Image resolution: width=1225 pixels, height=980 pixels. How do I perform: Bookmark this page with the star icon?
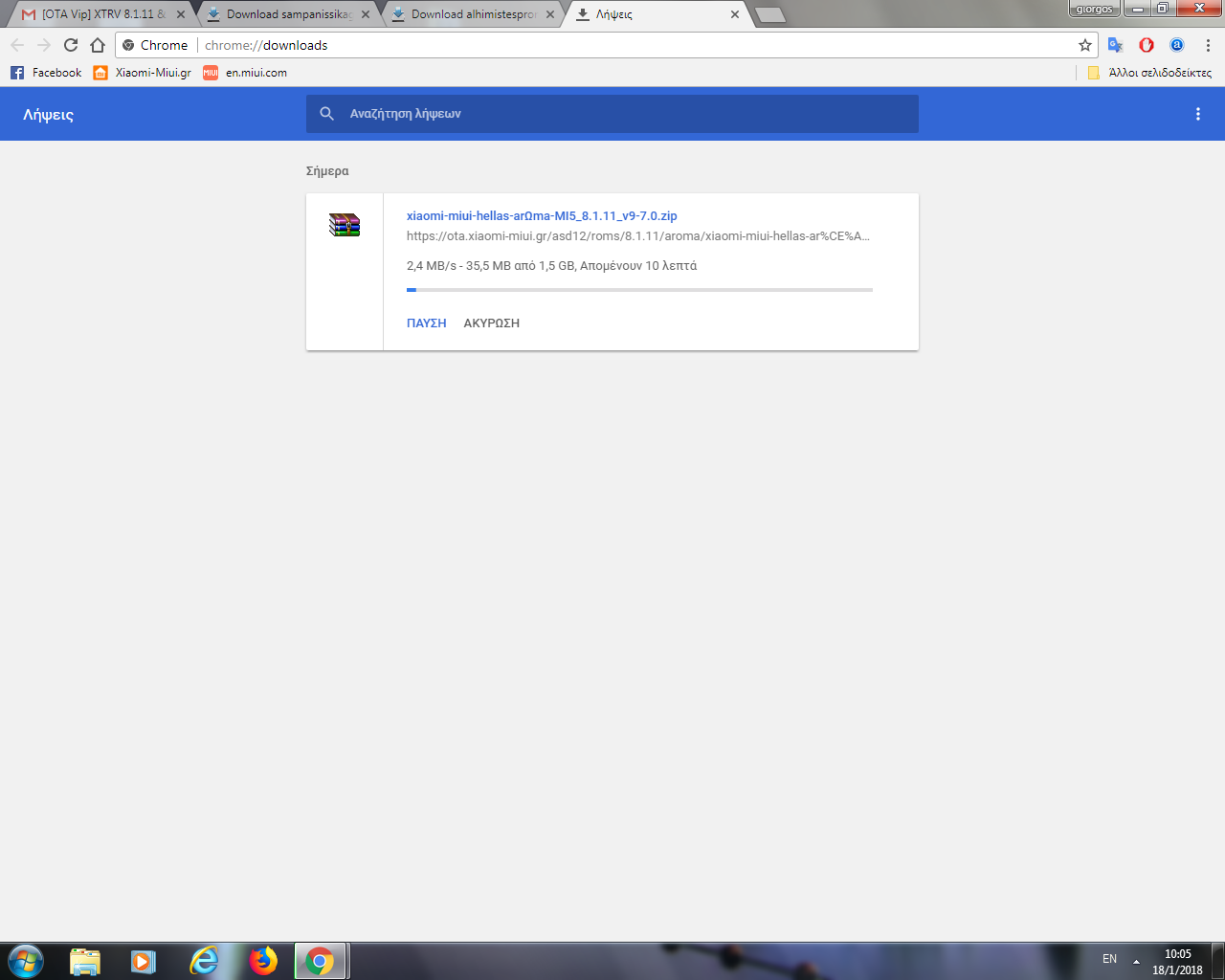point(1084,45)
